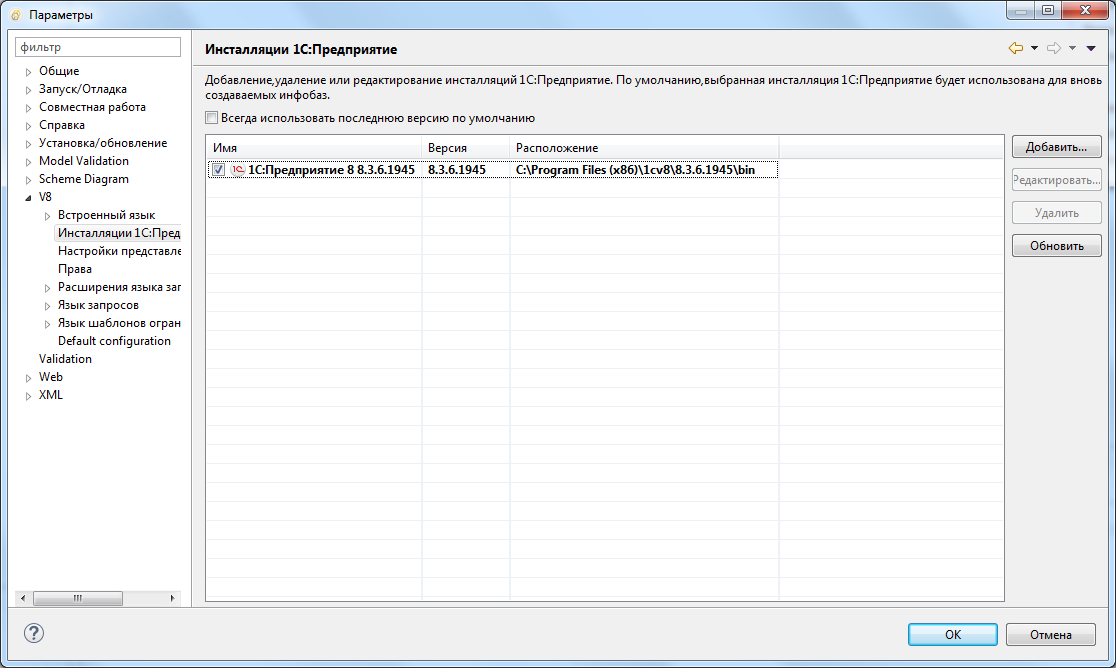Expand the Общие tree node
This screenshot has height=668, width=1116.
click(28, 72)
